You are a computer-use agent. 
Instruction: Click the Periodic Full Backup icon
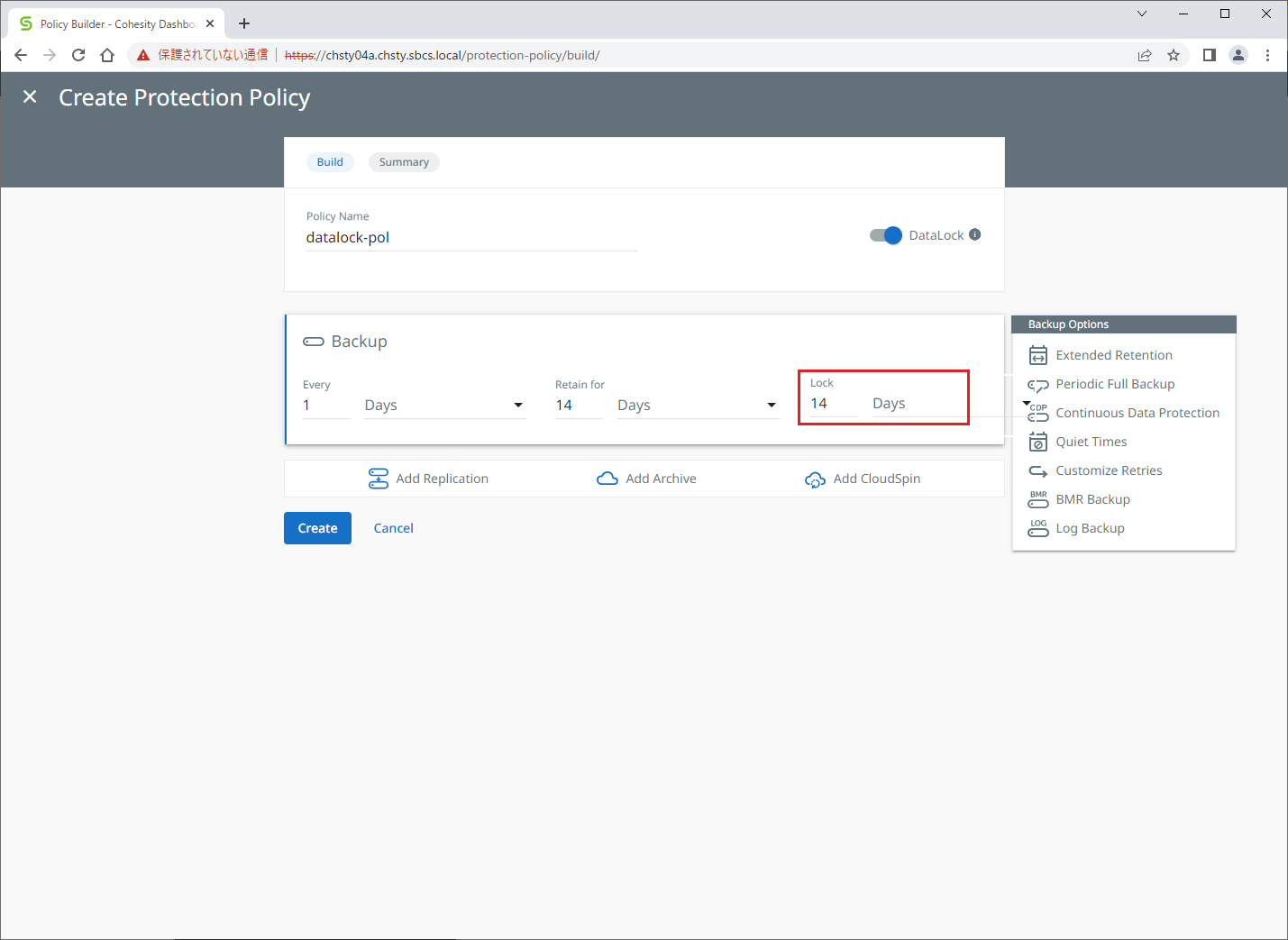pyautogui.click(x=1038, y=385)
